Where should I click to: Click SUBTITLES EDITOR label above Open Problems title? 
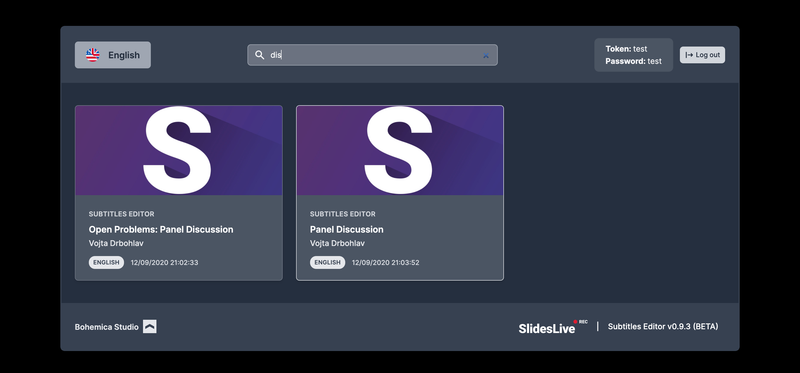[x=121, y=214]
